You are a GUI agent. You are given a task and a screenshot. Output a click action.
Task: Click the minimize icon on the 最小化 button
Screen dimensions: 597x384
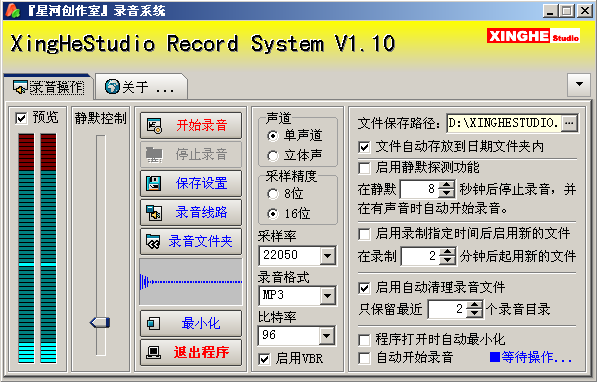click(x=154, y=323)
